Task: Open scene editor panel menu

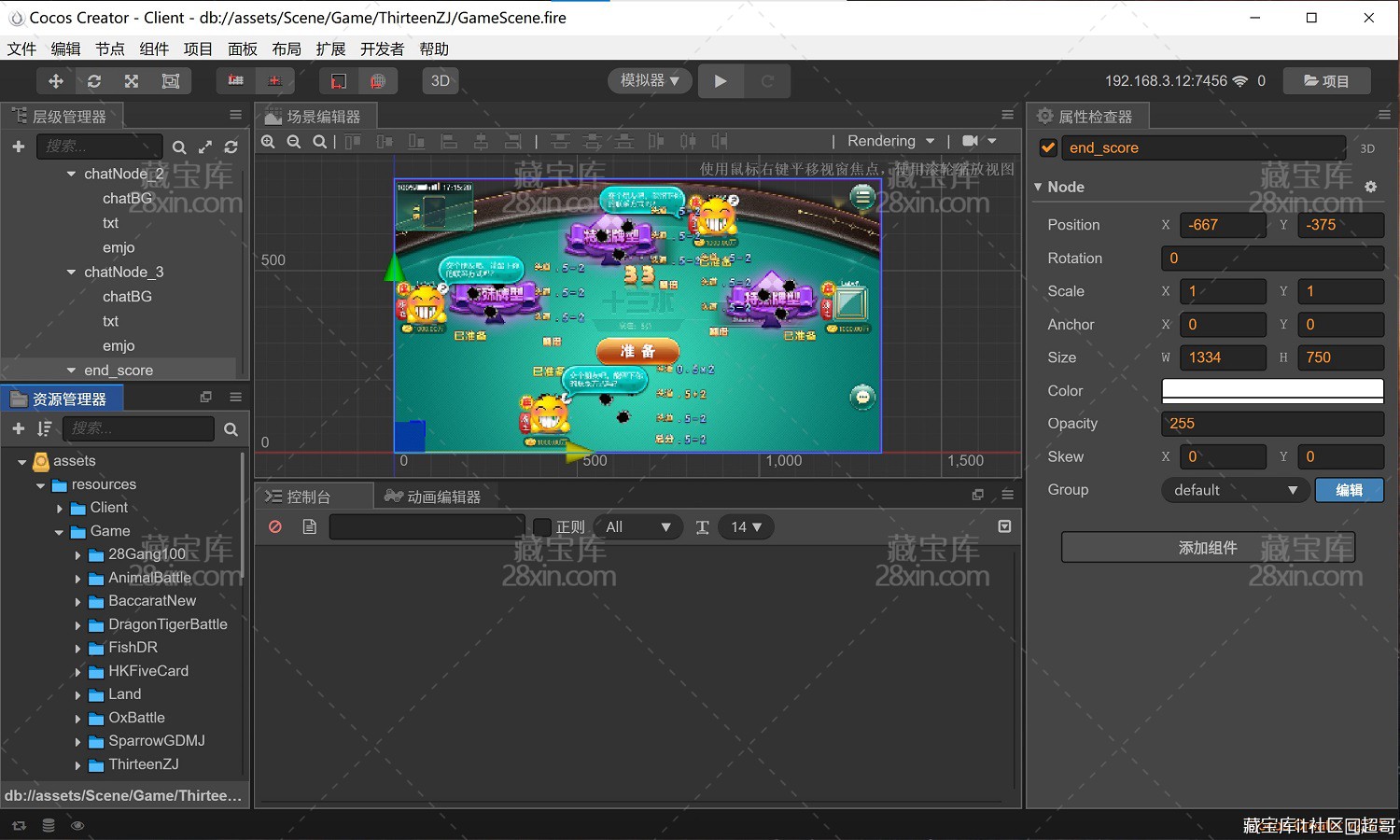Action: point(1007,115)
